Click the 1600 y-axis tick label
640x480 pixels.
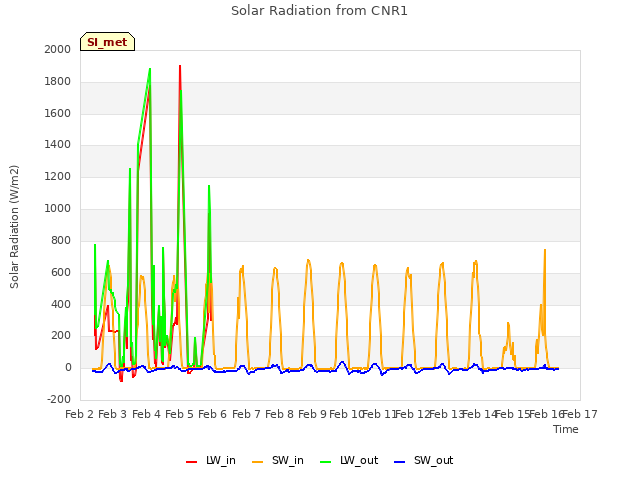[58, 113]
